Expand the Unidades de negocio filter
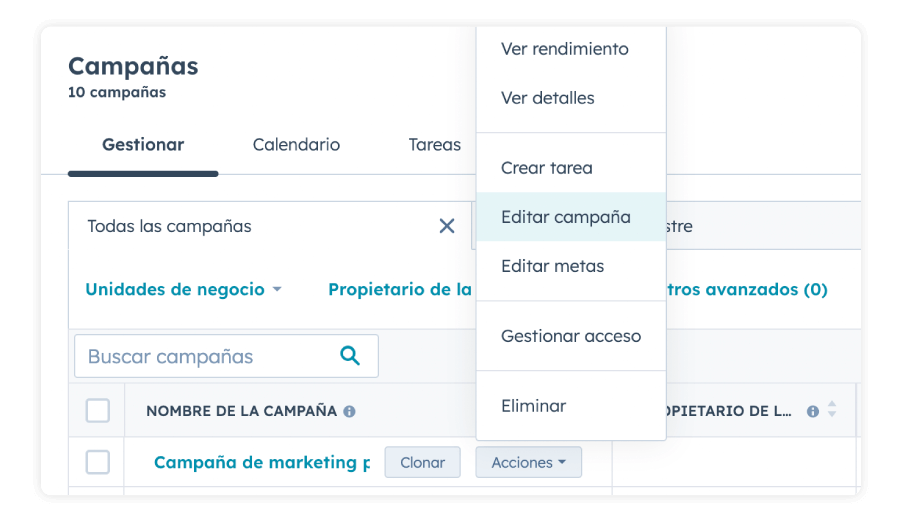 pyautogui.click(x=183, y=290)
